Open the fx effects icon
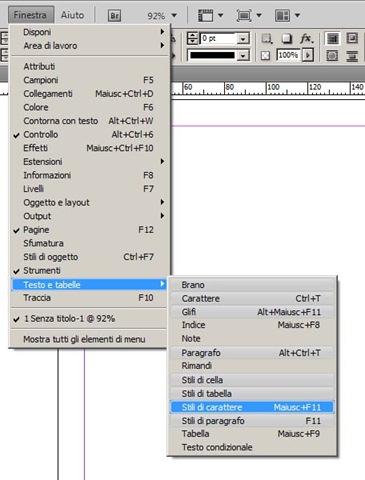This screenshot has width=365, height=480. point(306,39)
